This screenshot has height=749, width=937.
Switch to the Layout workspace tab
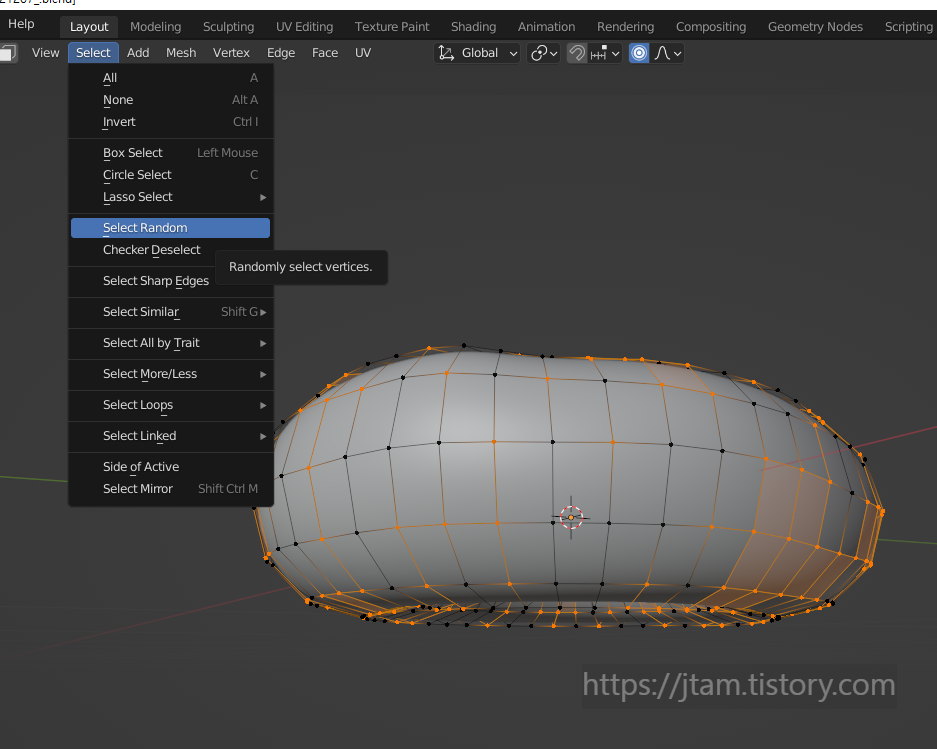point(89,27)
